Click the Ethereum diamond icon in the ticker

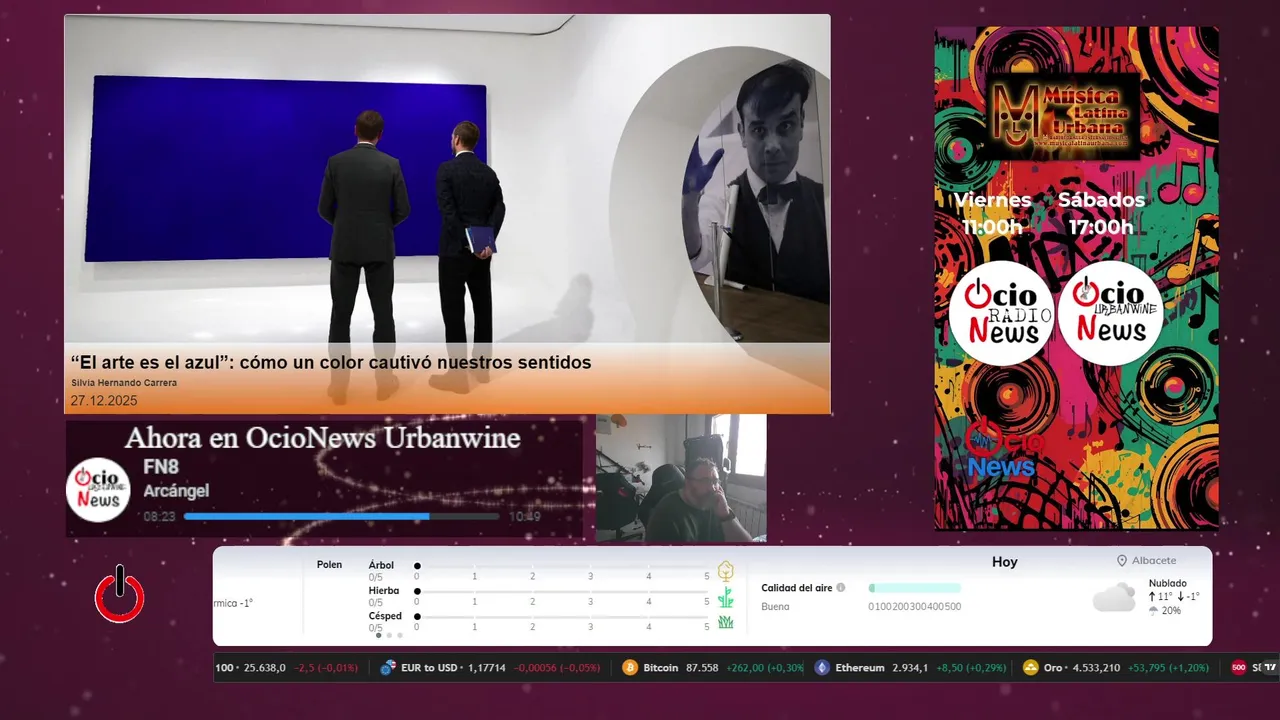tap(822, 668)
